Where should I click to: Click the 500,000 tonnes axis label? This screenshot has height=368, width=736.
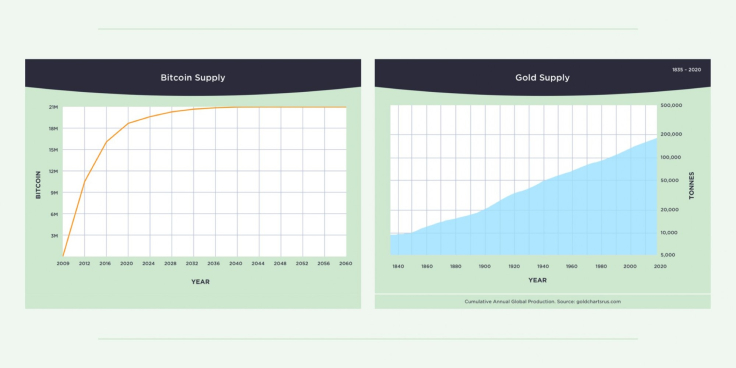(673, 105)
